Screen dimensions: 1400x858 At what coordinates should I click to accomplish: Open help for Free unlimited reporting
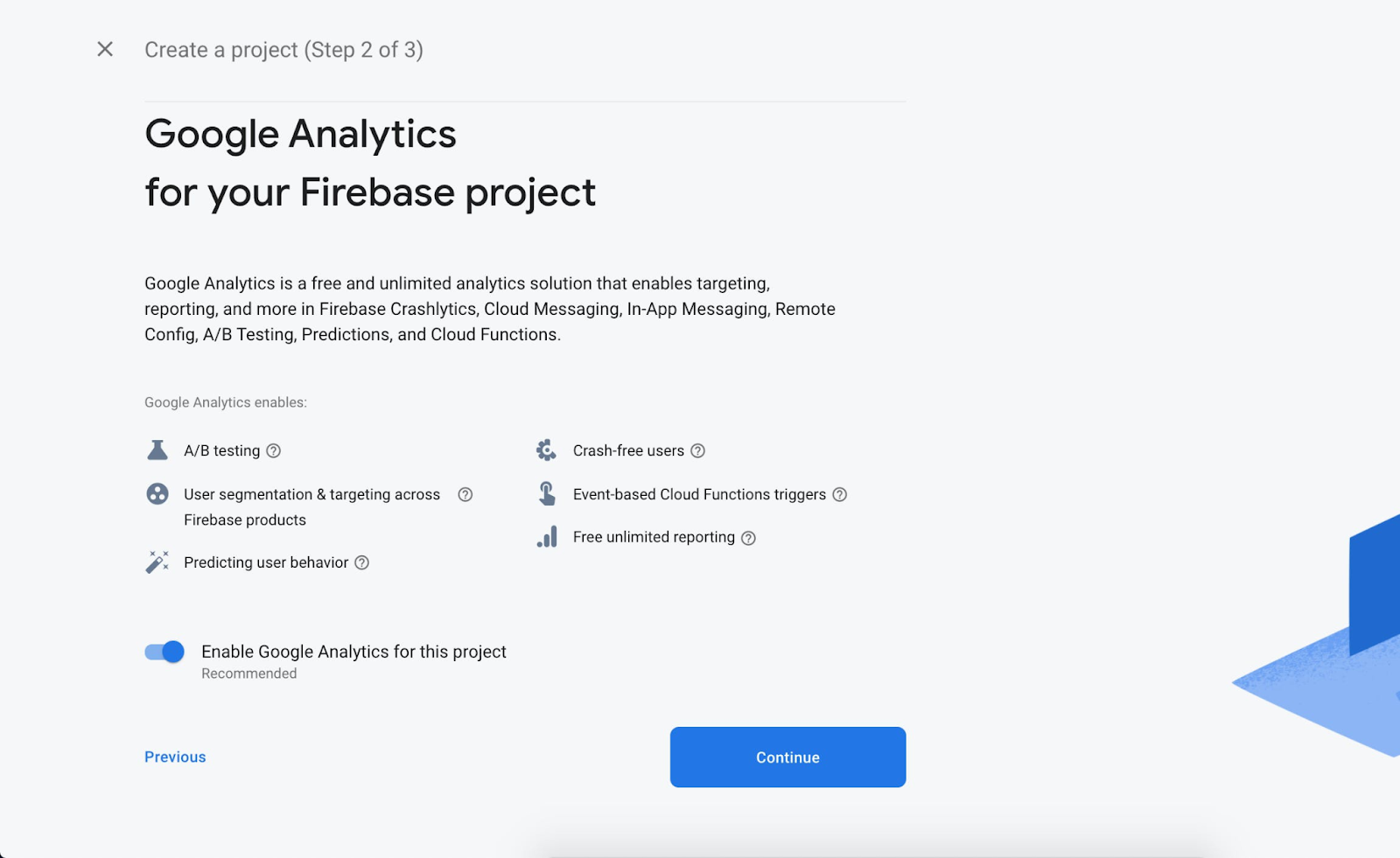pos(749,538)
